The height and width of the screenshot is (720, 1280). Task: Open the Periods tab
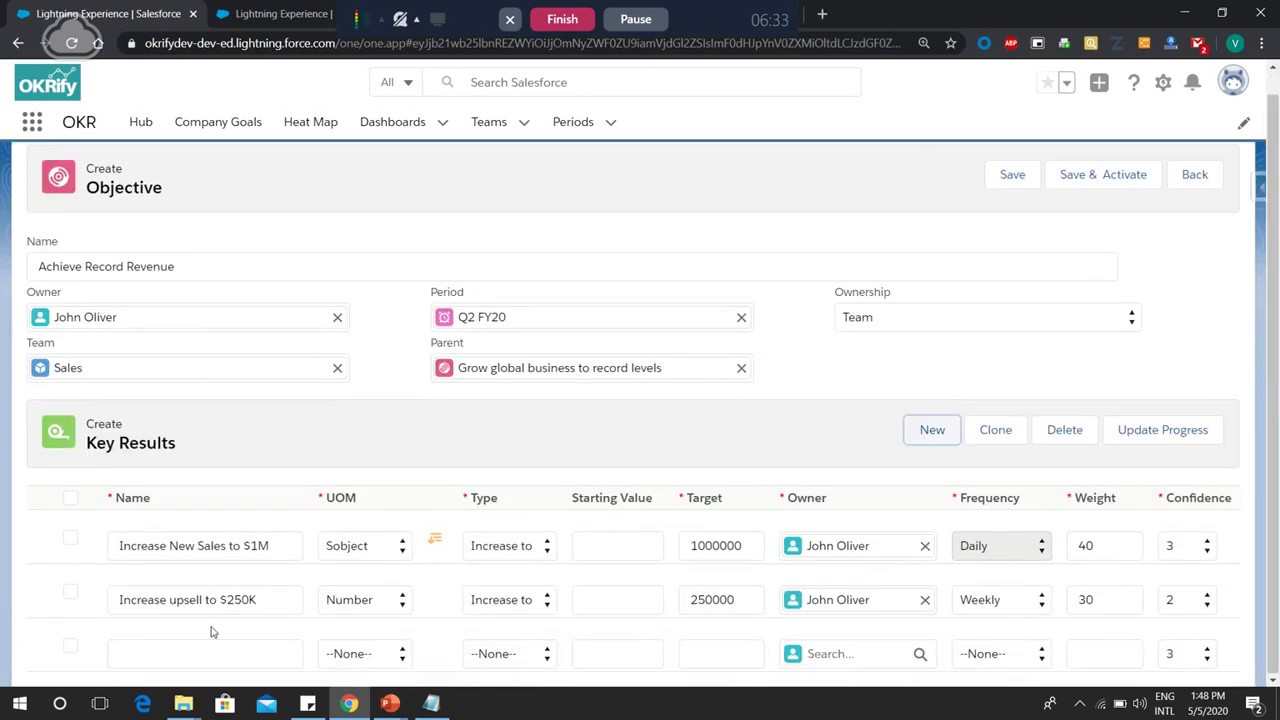[573, 122]
